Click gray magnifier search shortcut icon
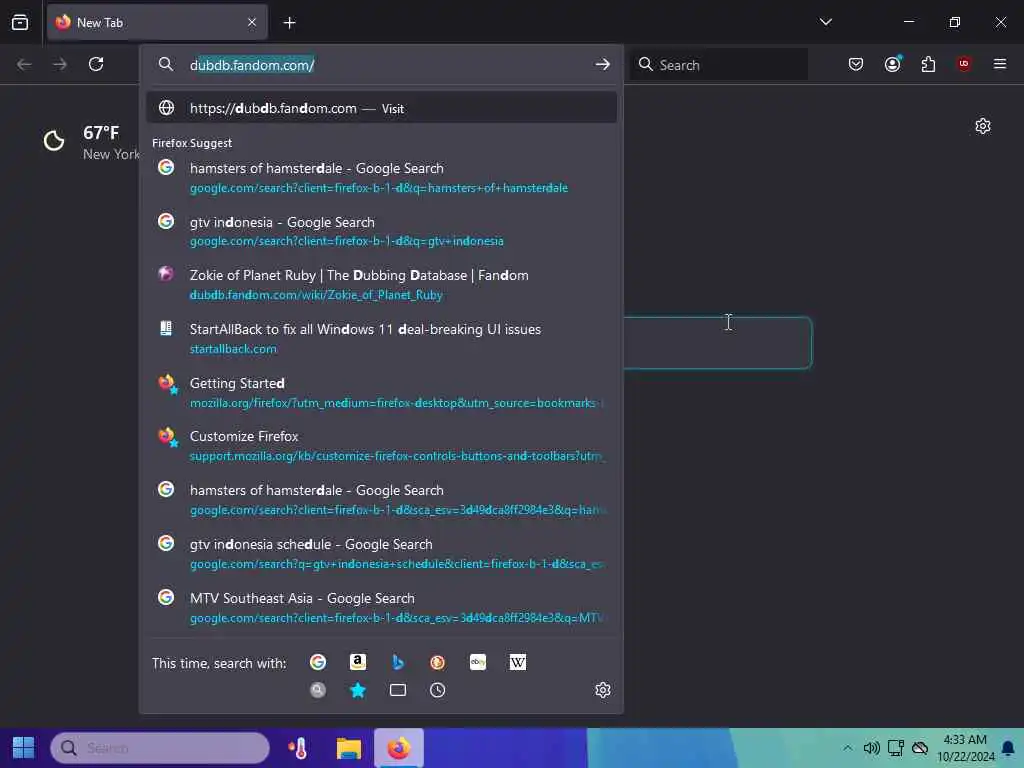This screenshot has height=768, width=1024. [x=318, y=690]
